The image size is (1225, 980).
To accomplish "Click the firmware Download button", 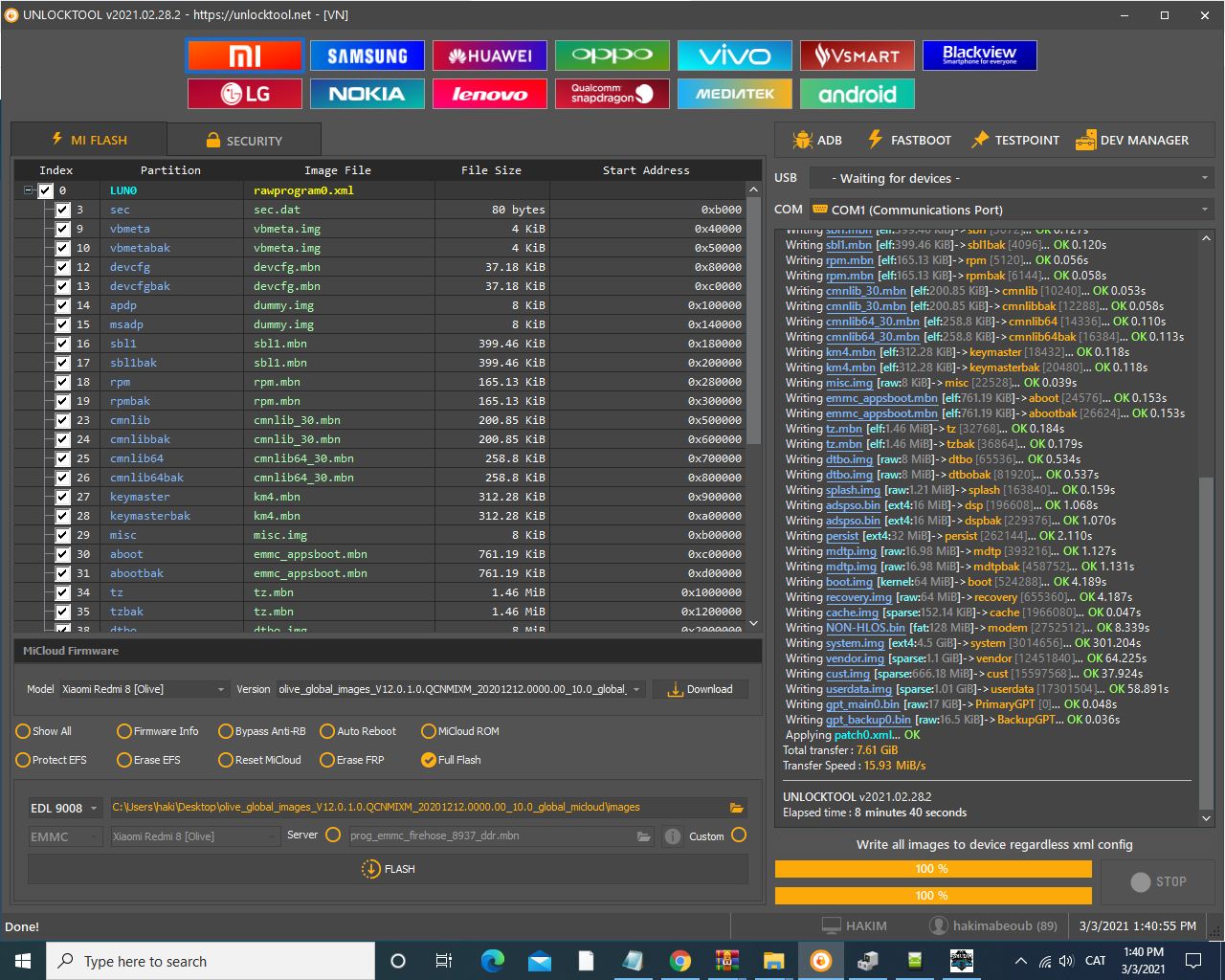I will point(701,689).
